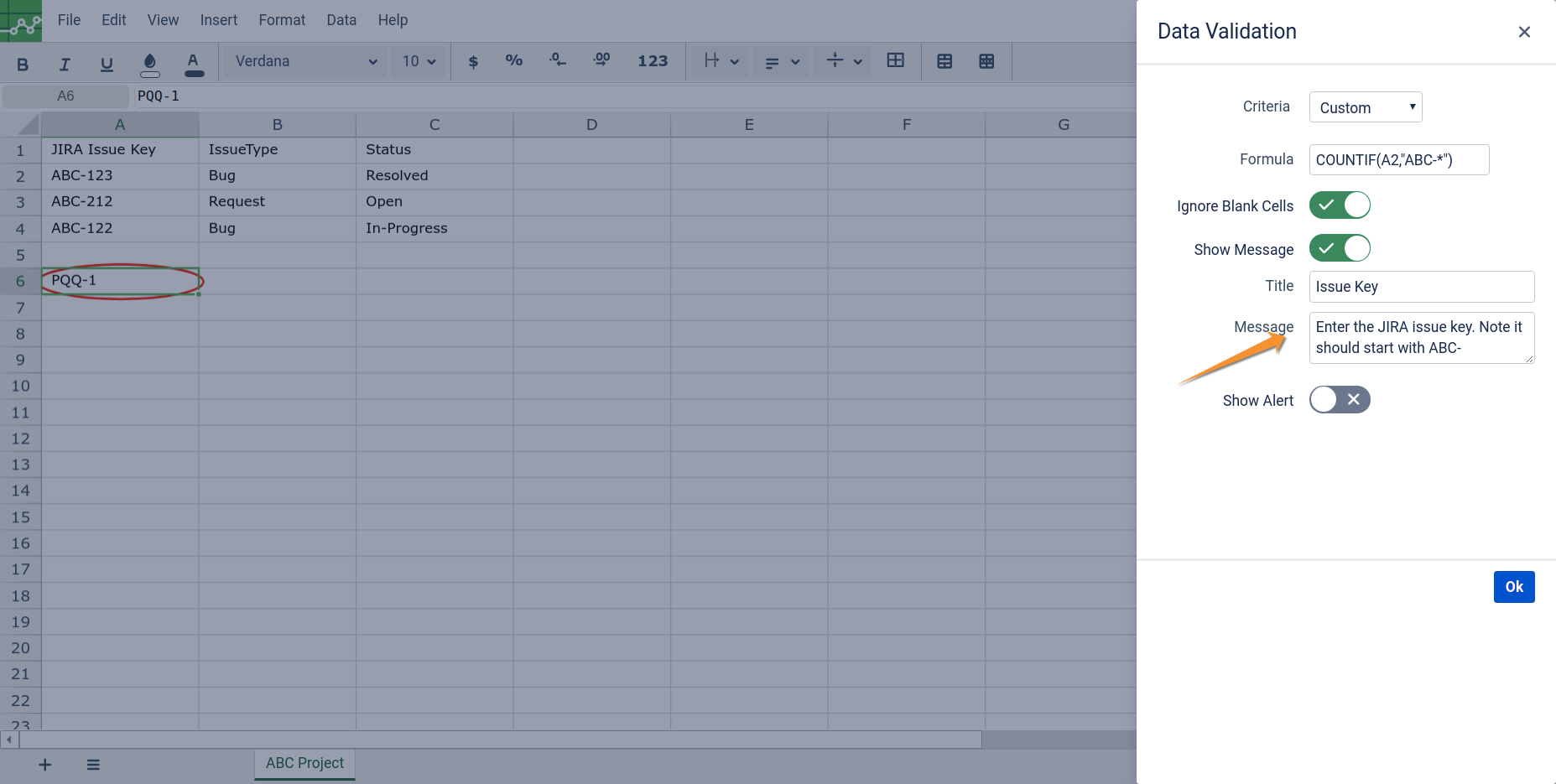1556x784 pixels.
Task: Click the select-all corner of the grid
Action: (x=20, y=125)
